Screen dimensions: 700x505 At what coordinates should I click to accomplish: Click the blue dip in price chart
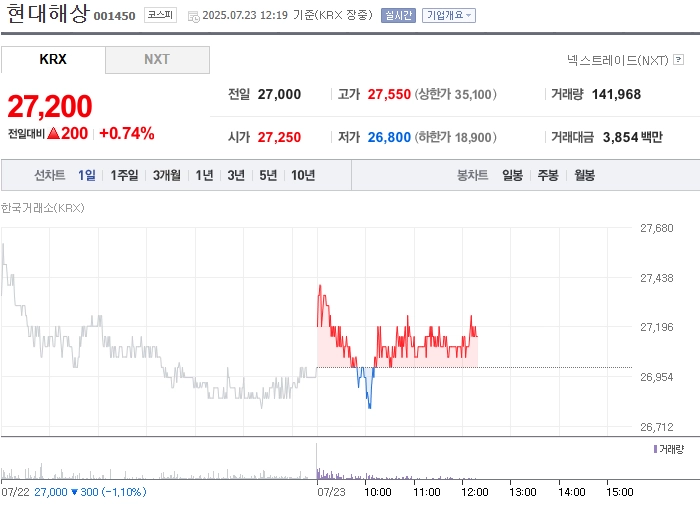pyautogui.click(x=366, y=387)
